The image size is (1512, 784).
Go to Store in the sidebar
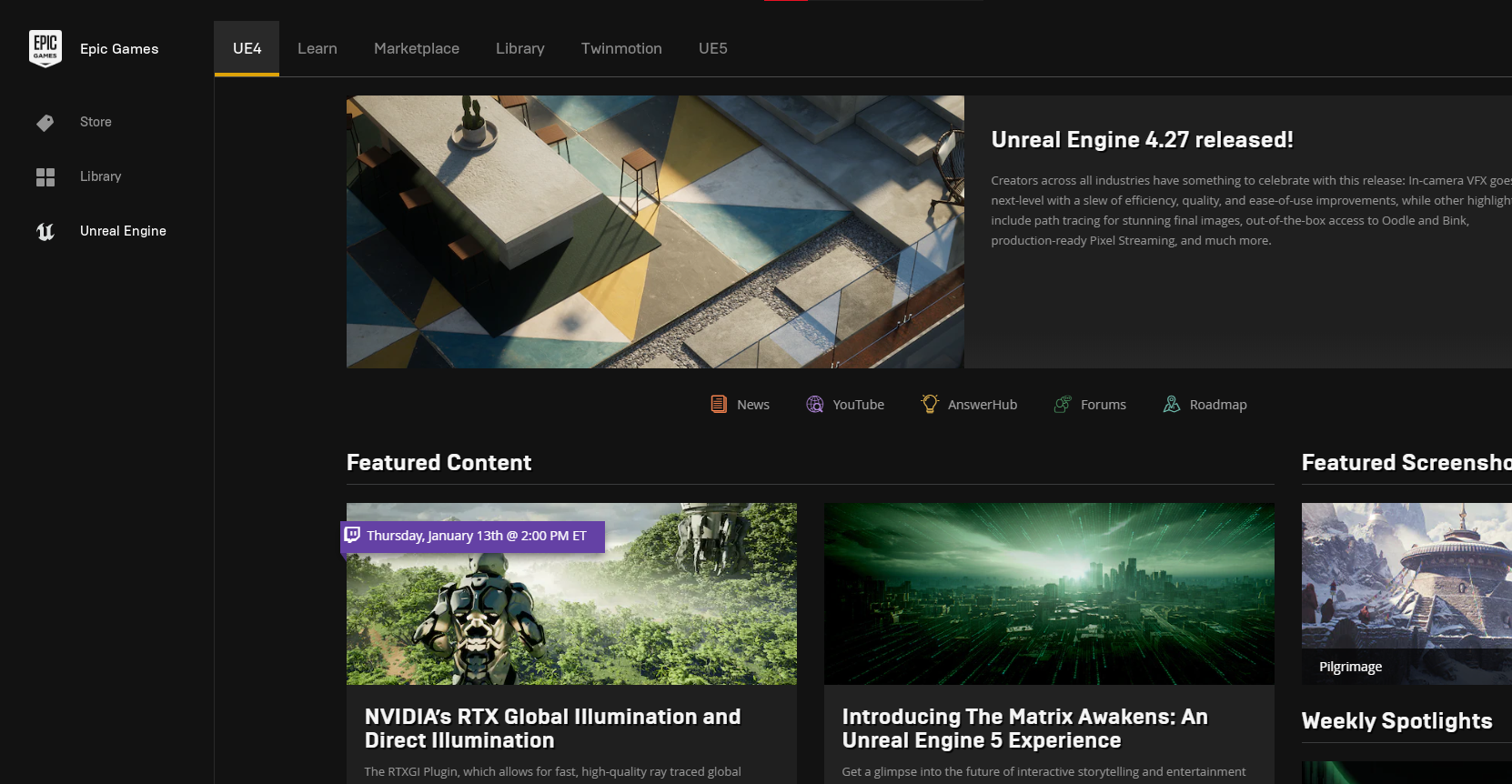pyautogui.click(x=96, y=122)
